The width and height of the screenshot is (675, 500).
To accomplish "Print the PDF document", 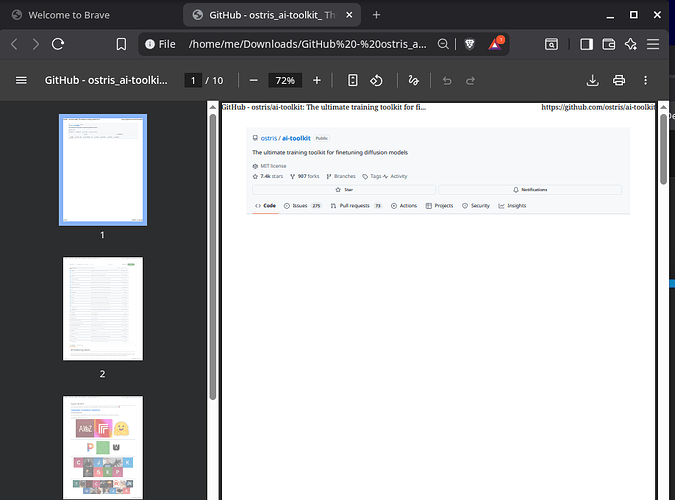I will (x=619, y=81).
